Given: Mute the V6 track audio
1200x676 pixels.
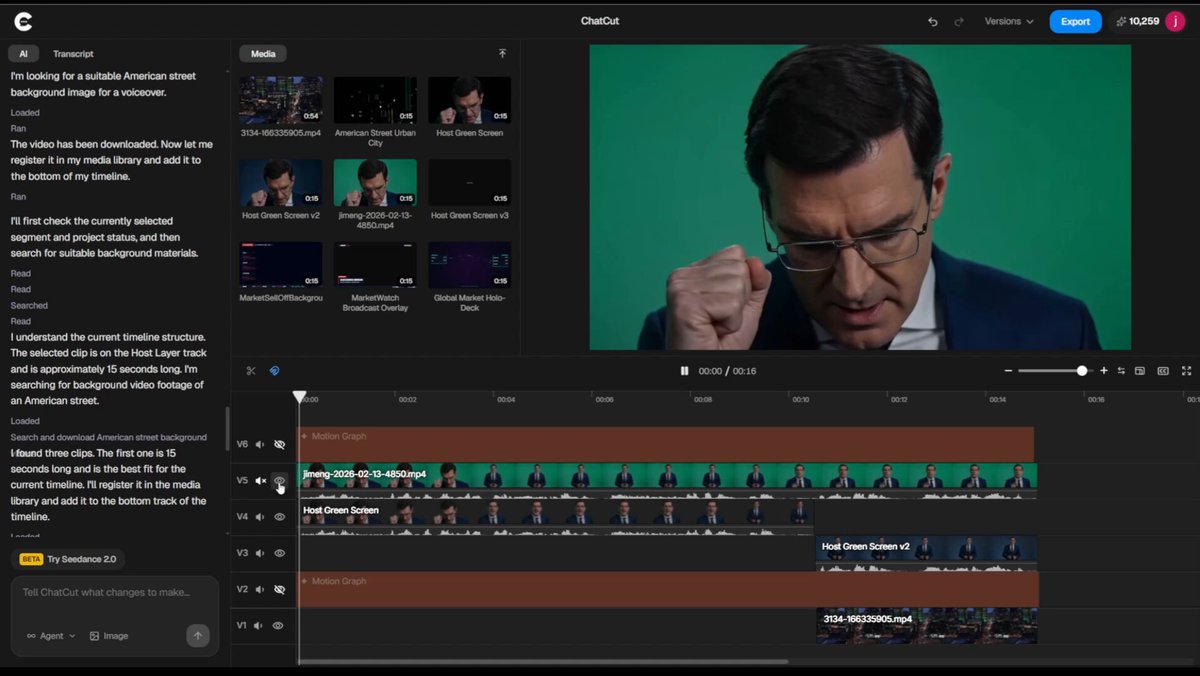Looking at the screenshot, I should point(260,444).
